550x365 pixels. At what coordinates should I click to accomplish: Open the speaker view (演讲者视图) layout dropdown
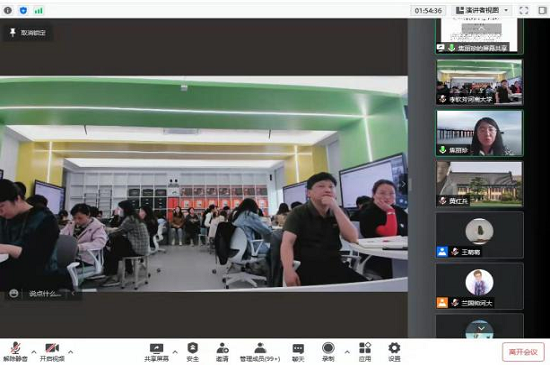[x=482, y=10]
